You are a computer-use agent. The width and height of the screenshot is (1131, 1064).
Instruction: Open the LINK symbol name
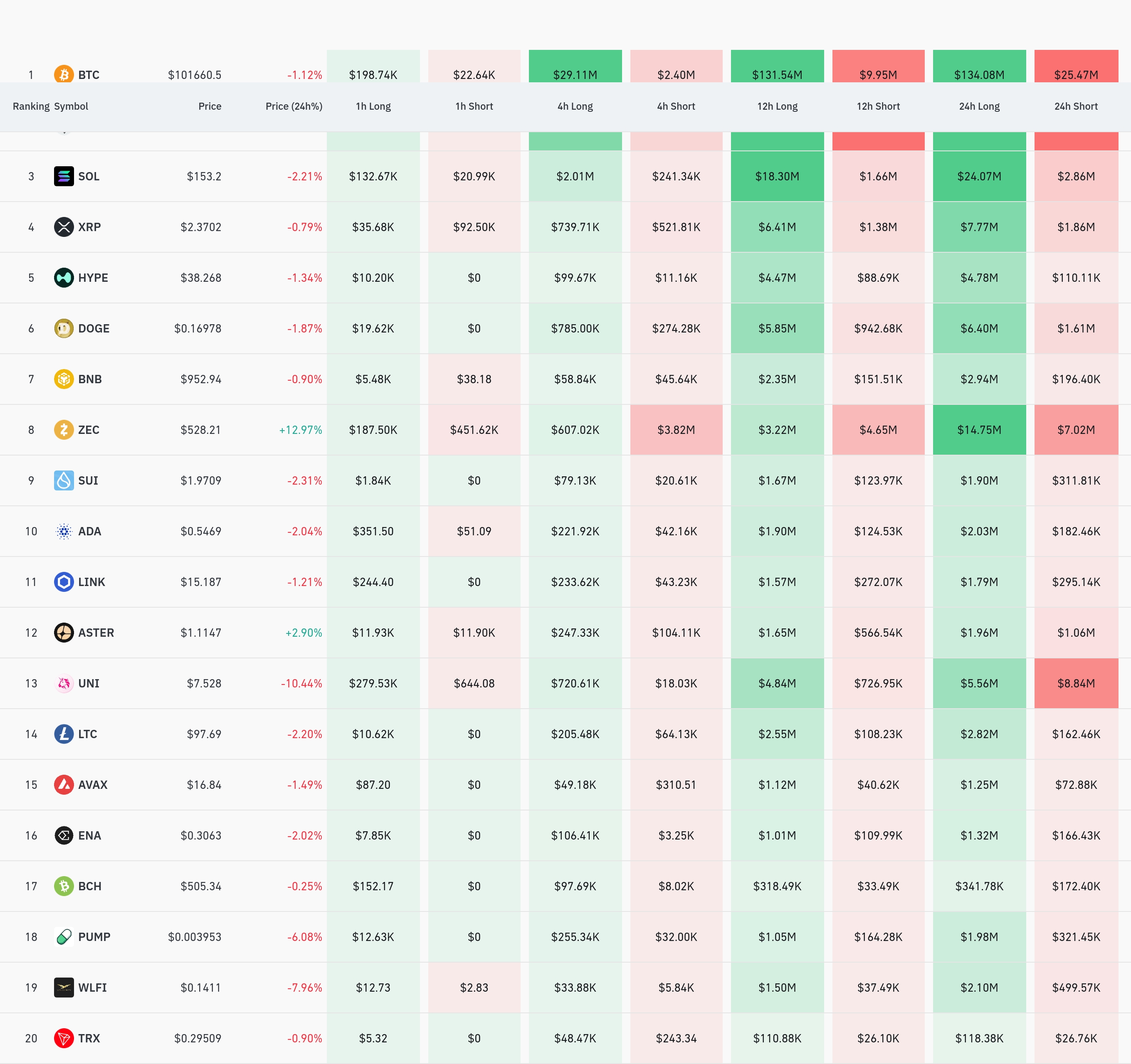tap(91, 582)
